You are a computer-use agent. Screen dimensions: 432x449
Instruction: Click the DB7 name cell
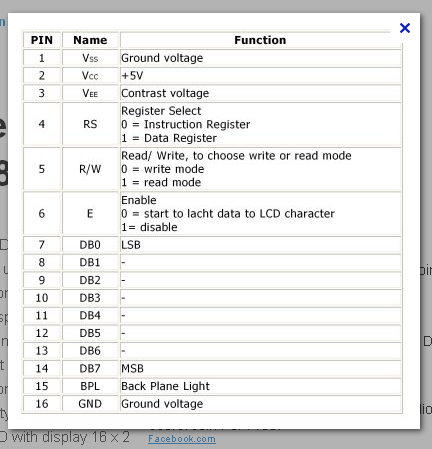[90, 369]
